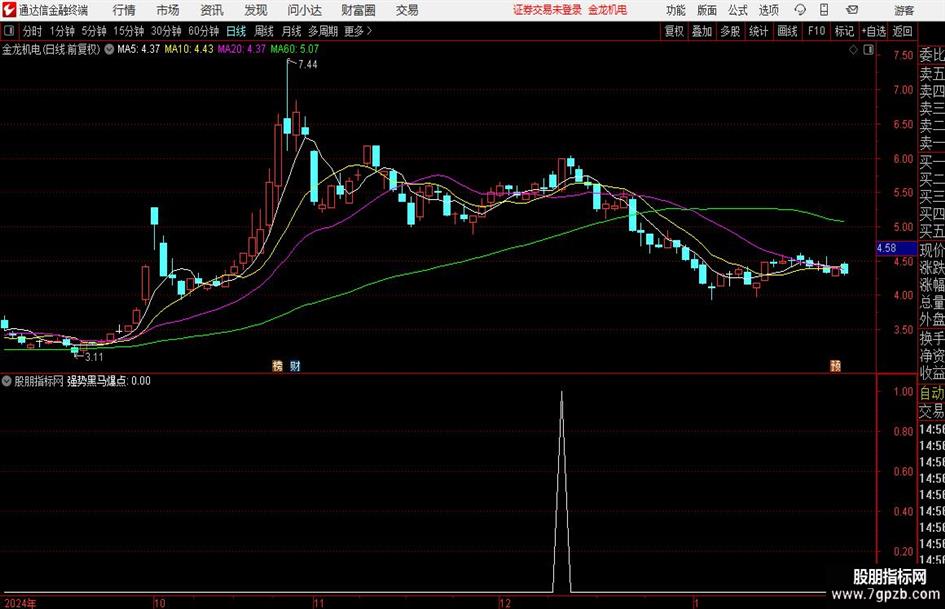Click the 多股 multi-stock button
This screenshot has height=609, width=945.
click(730, 31)
